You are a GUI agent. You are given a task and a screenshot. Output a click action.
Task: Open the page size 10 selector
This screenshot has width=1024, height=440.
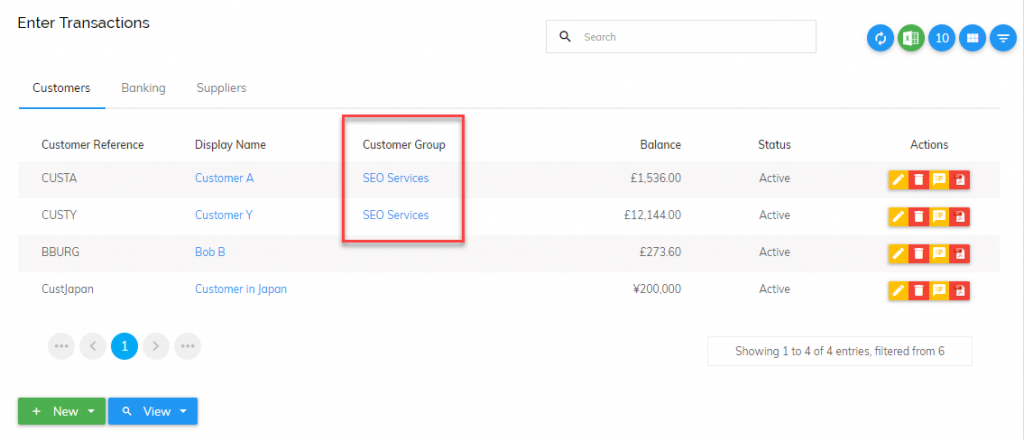tap(942, 38)
